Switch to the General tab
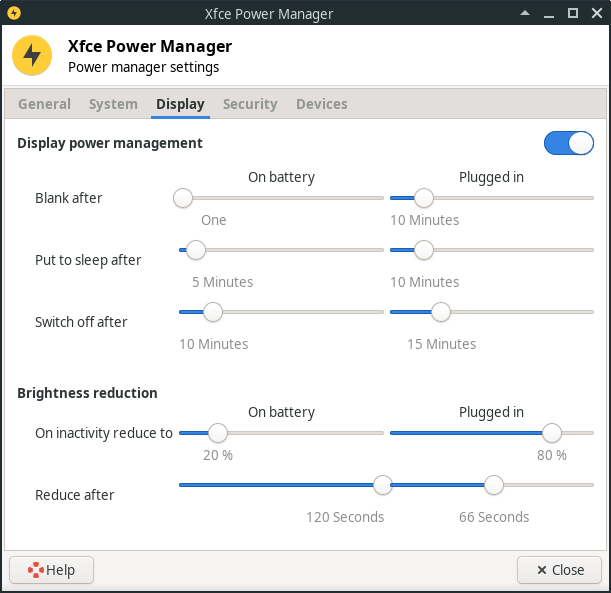This screenshot has height=593, width=611. (44, 104)
